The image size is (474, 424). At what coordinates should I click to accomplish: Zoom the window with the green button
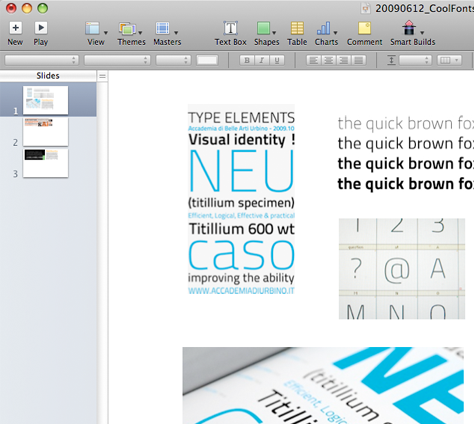coord(43,8)
